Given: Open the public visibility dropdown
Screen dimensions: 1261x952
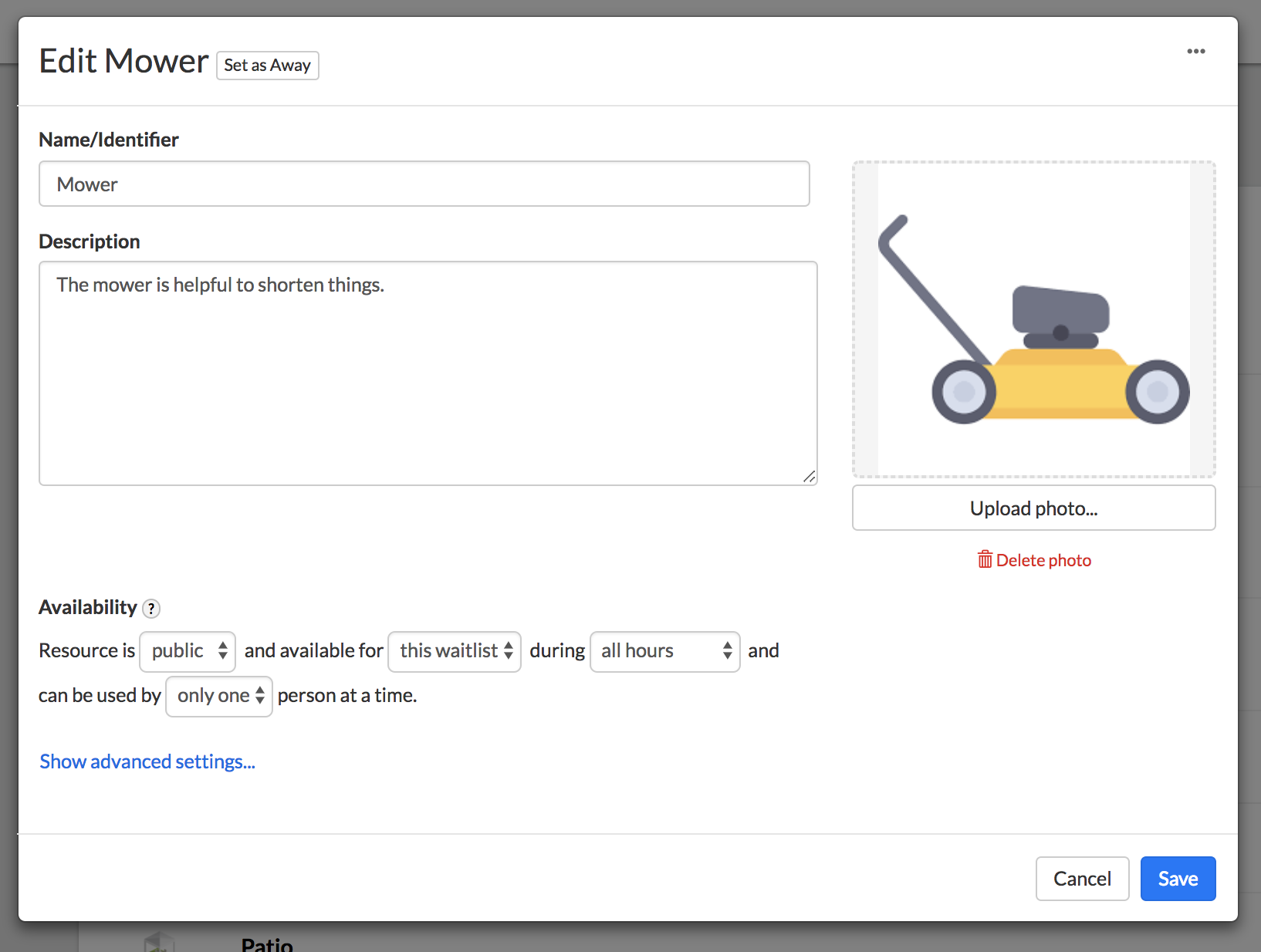Looking at the screenshot, I should 188,651.
